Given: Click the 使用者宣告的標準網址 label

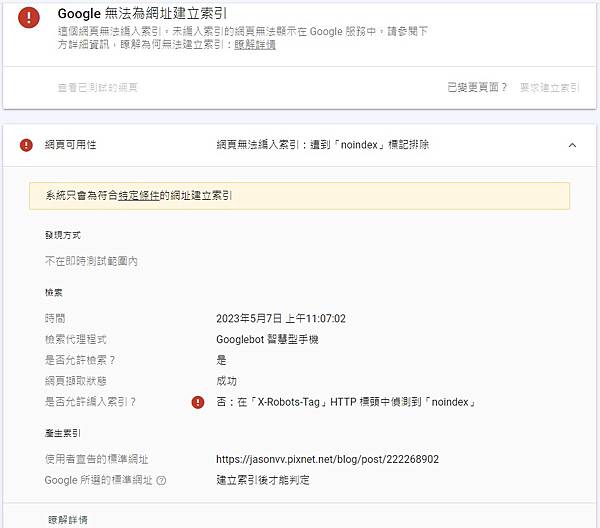Looking at the screenshot, I should click(x=96, y=459).
